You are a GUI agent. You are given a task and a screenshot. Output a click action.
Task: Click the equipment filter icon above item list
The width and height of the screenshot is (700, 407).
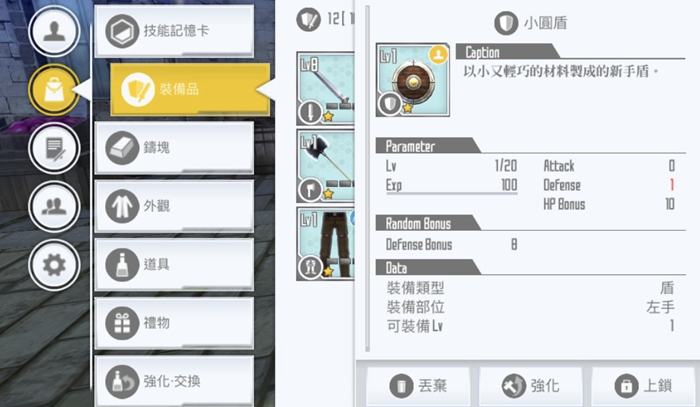[308, 20]
